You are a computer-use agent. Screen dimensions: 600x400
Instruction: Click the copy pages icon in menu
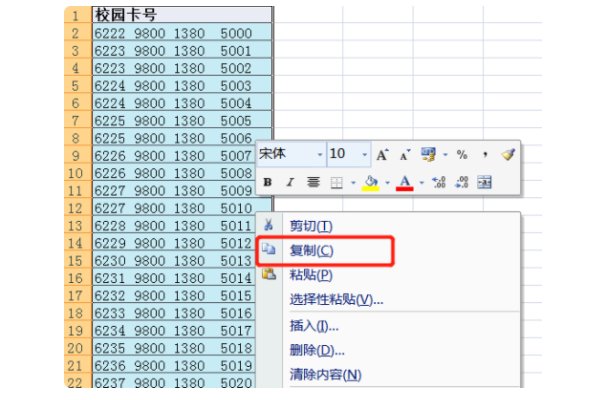pos(269,249)
